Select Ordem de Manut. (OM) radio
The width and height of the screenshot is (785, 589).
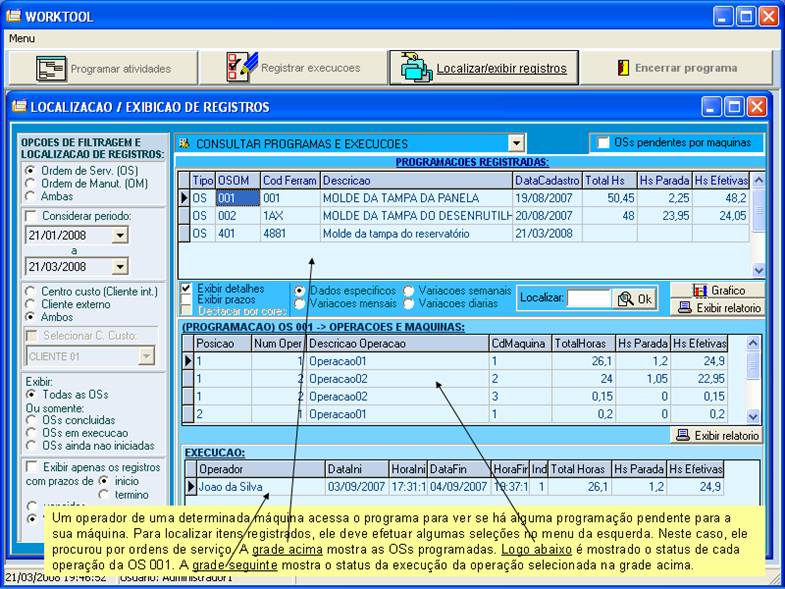[x=31, y=183]
